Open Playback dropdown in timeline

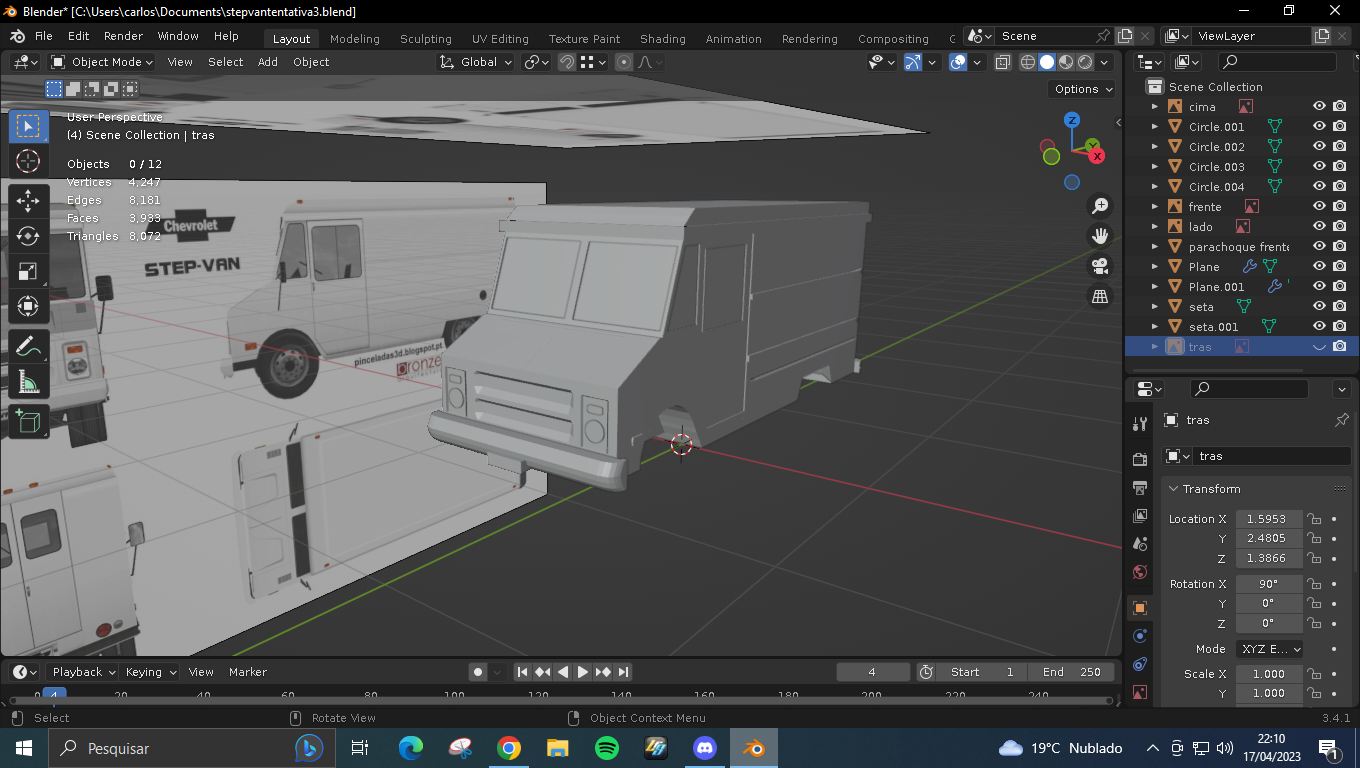[82, 672]
